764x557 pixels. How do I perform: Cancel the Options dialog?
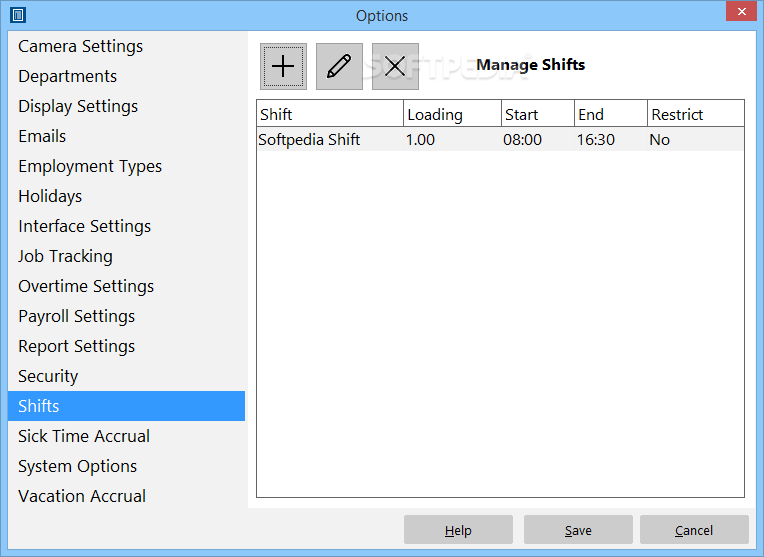[694, 530]
